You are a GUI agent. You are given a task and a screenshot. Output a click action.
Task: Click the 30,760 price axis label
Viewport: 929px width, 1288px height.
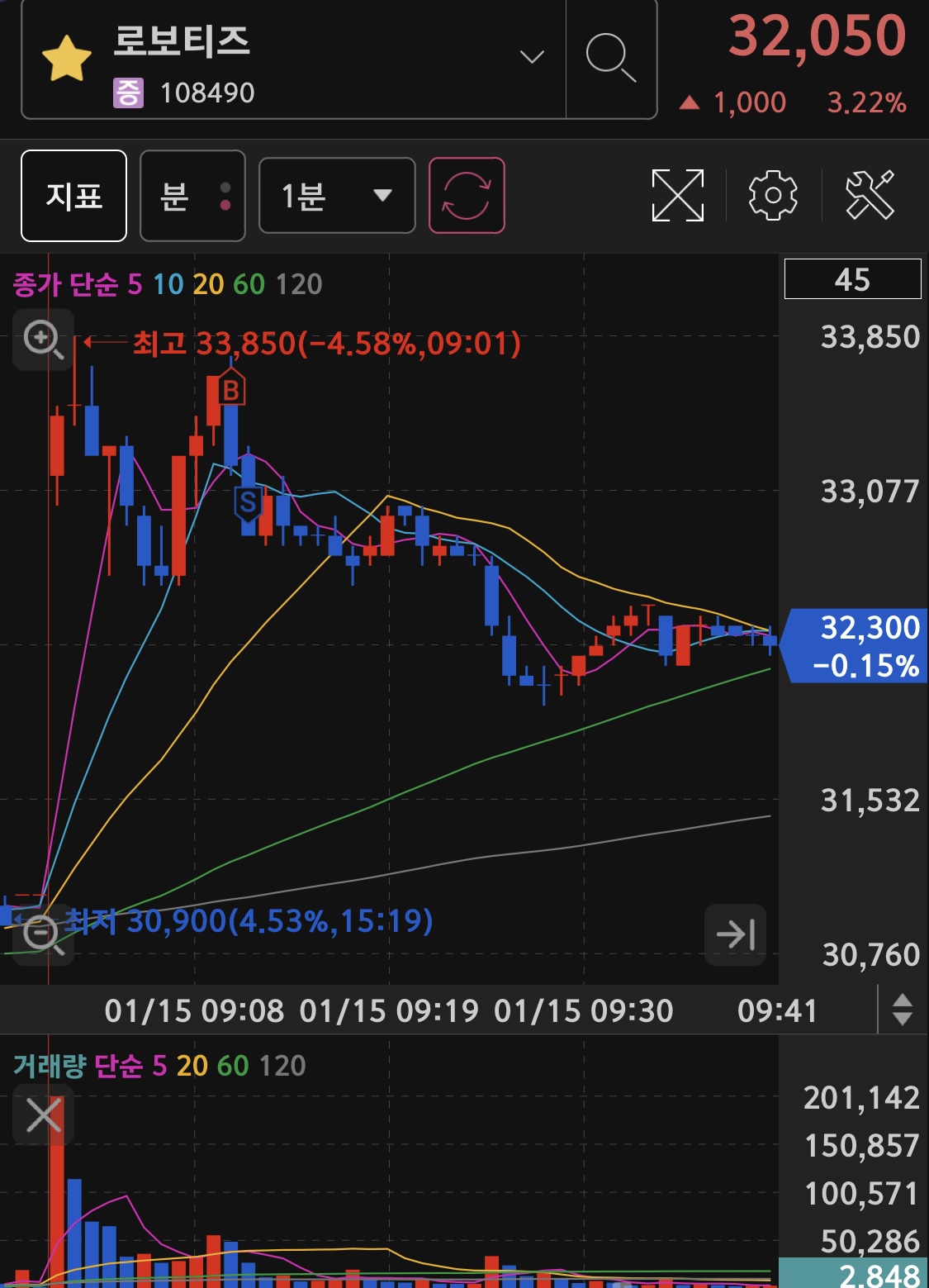point(871,955)
